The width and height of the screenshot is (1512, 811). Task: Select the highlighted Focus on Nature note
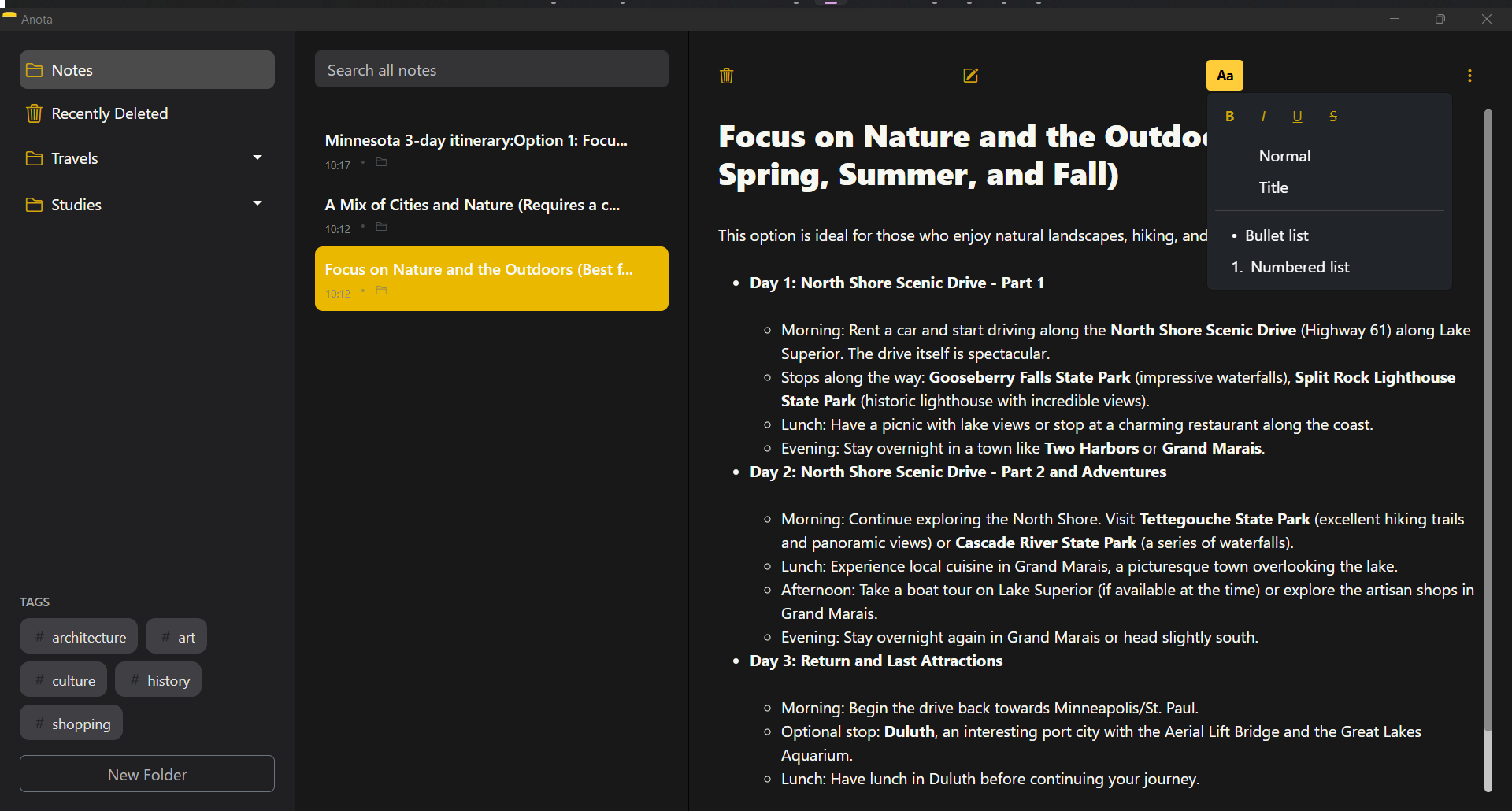[491, 279]
